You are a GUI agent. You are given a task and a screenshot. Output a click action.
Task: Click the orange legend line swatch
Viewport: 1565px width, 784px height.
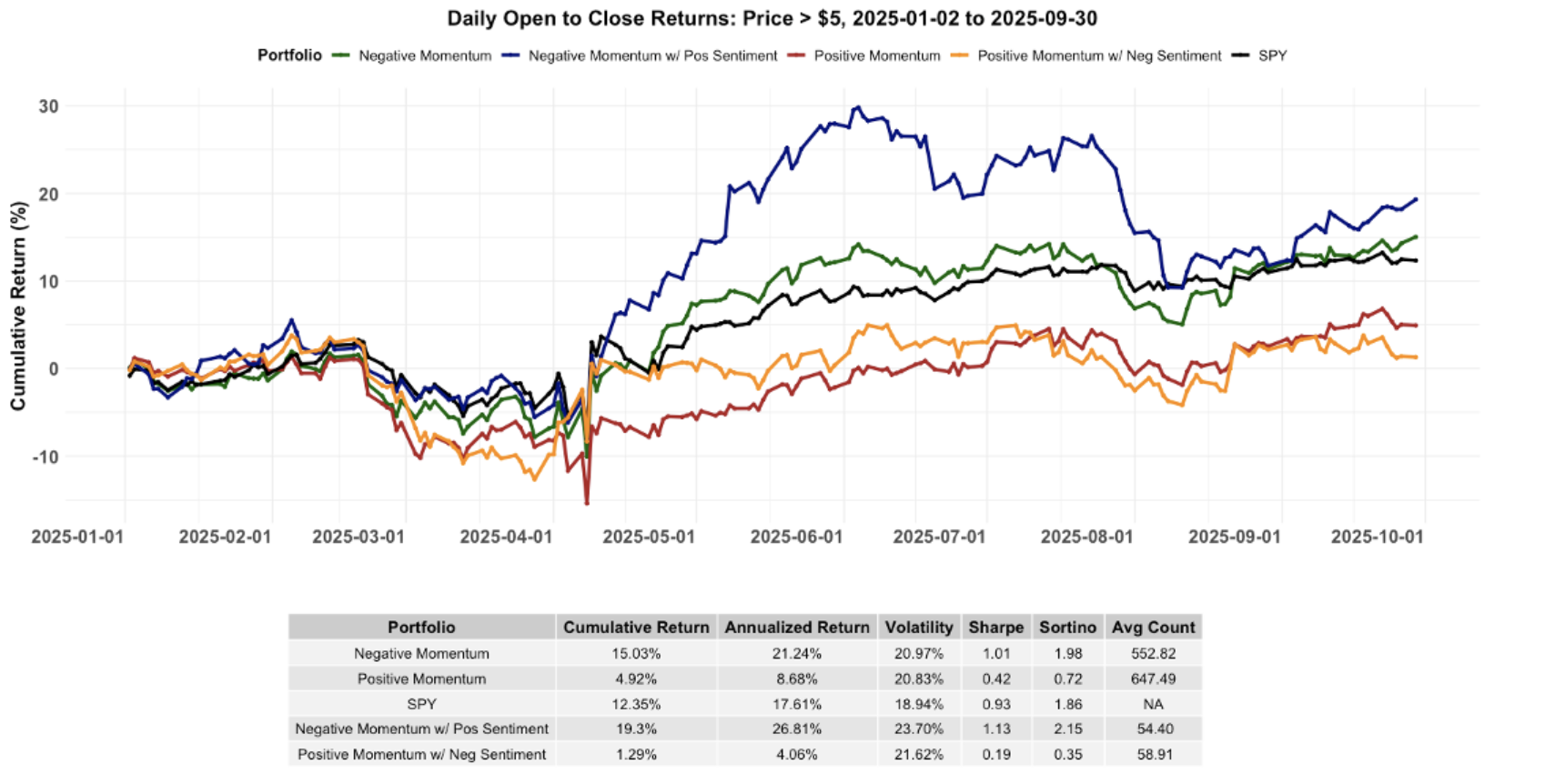pyautogui.click(x=960, y=55)
